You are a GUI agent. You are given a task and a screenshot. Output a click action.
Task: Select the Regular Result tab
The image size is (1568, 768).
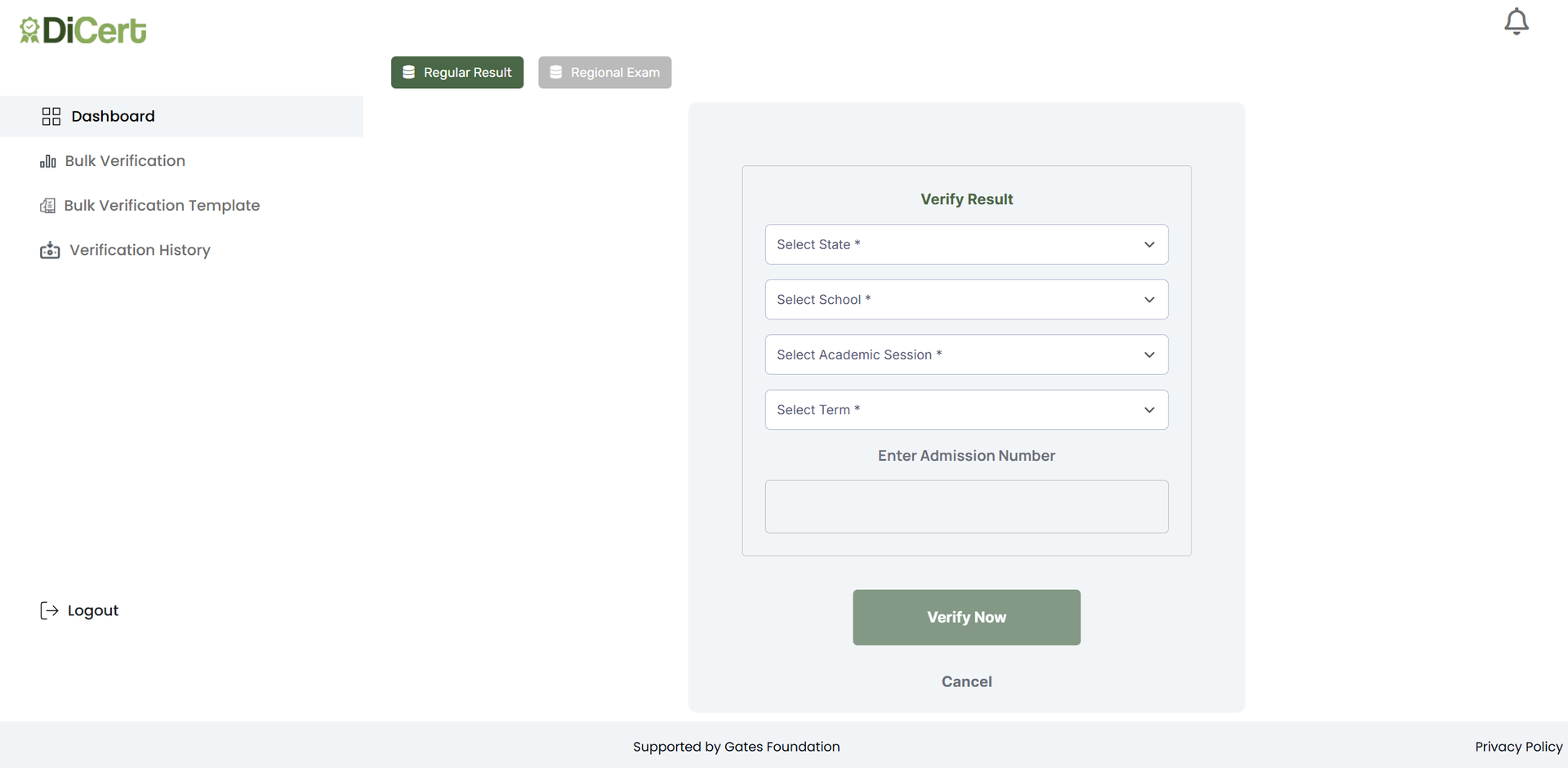457,72
